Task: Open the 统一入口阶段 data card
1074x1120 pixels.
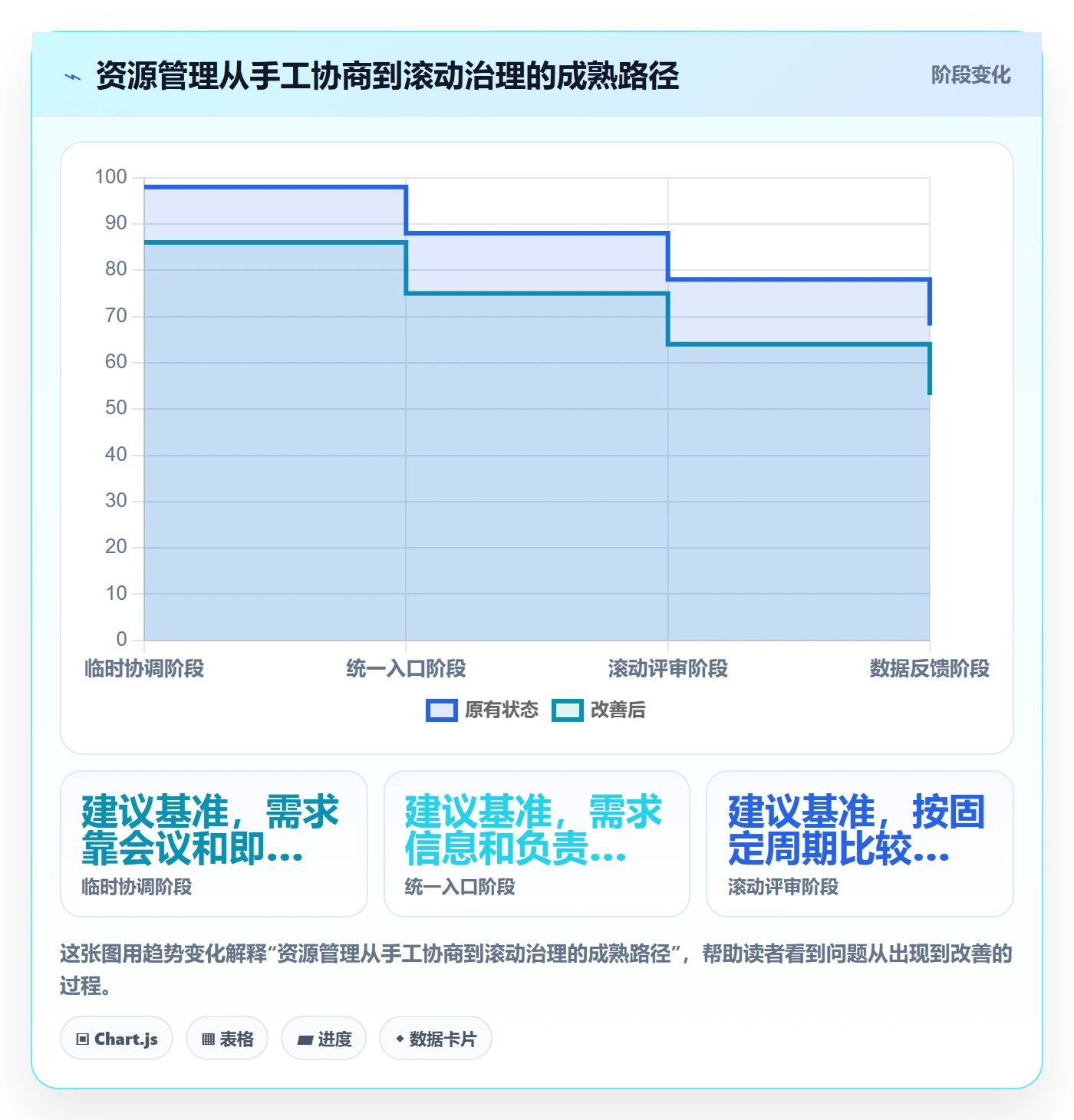Action: (537, 844)
